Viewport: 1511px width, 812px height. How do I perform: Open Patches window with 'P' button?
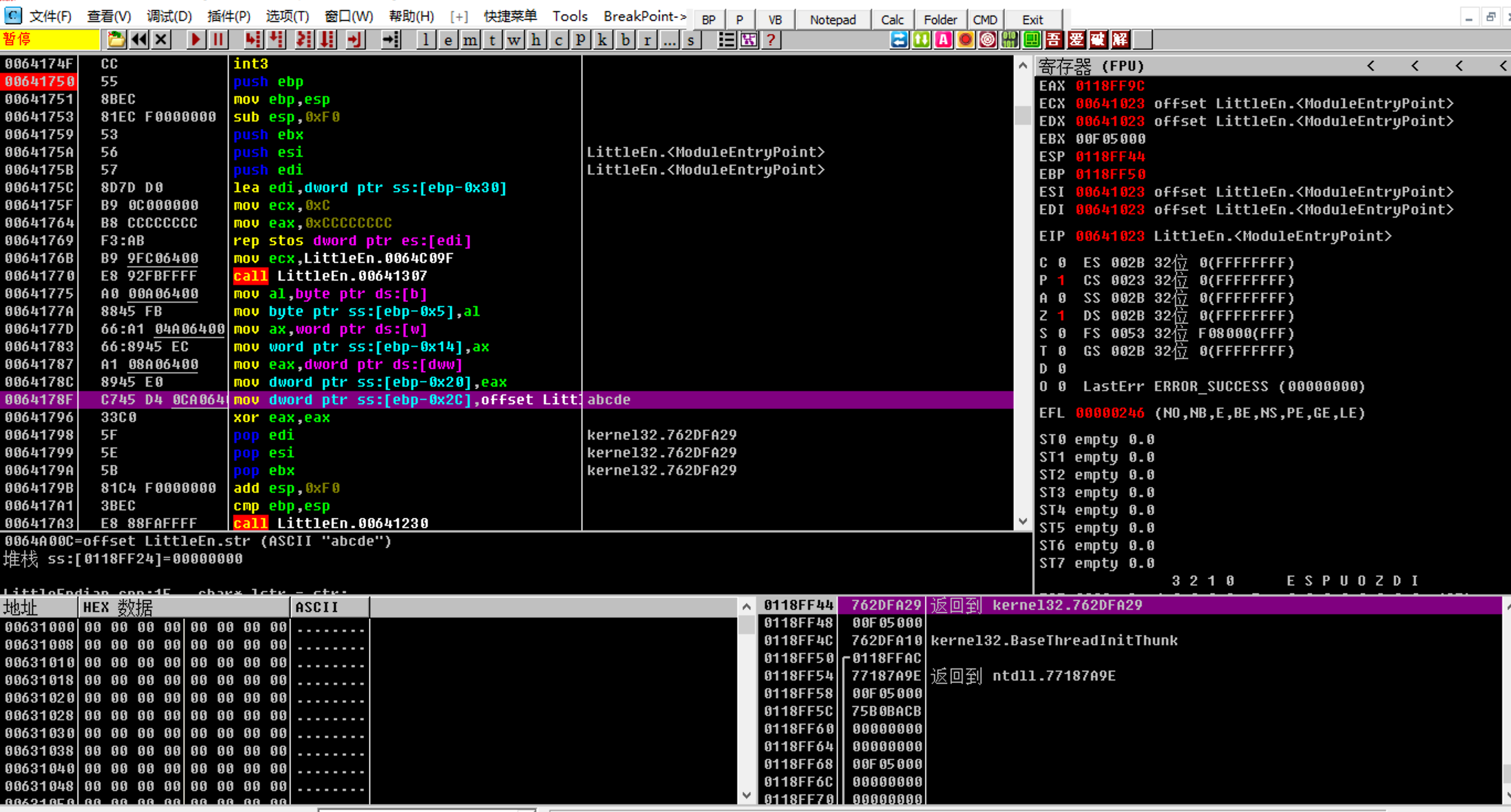pos(581,40)
